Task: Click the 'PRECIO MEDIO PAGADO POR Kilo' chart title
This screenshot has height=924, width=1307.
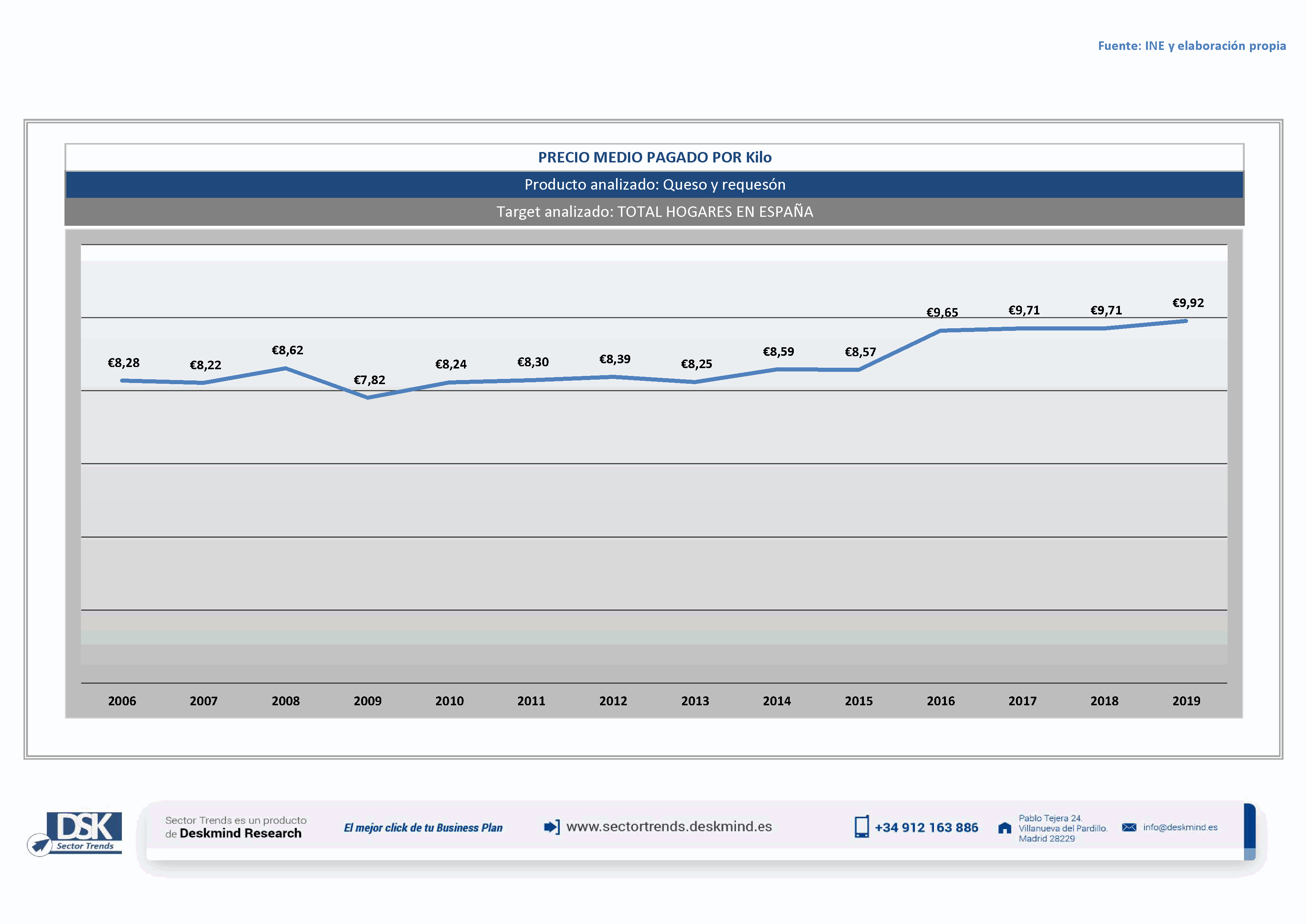Action: coord(655,158)
